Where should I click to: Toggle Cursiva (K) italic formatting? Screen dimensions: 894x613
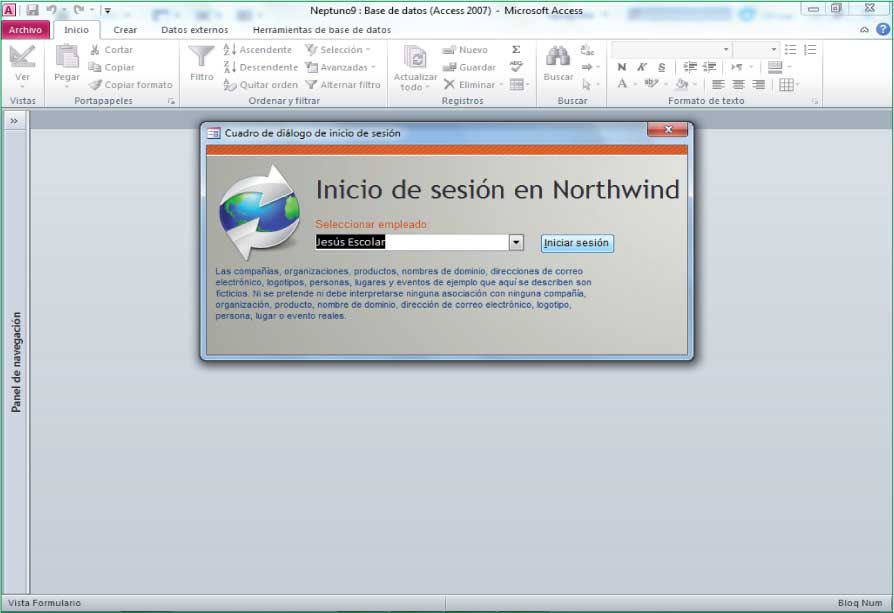642,67
